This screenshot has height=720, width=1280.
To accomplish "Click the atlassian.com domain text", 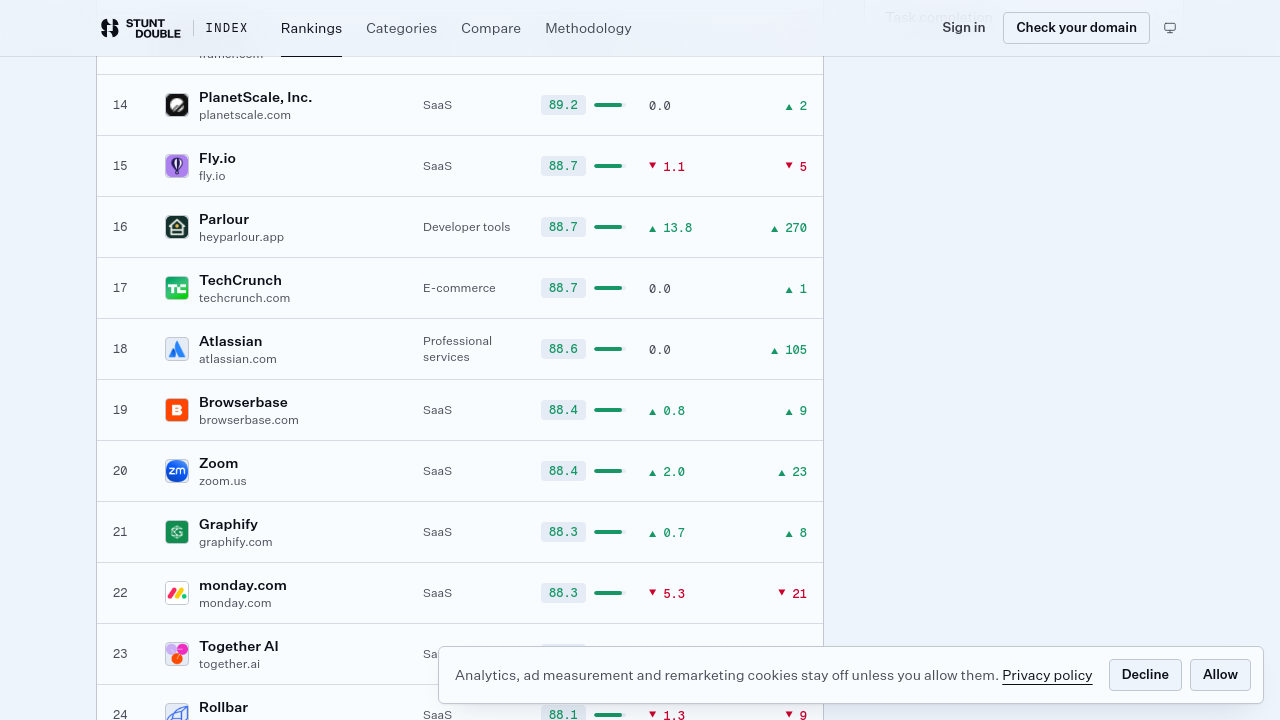I will tap(238, 359).
